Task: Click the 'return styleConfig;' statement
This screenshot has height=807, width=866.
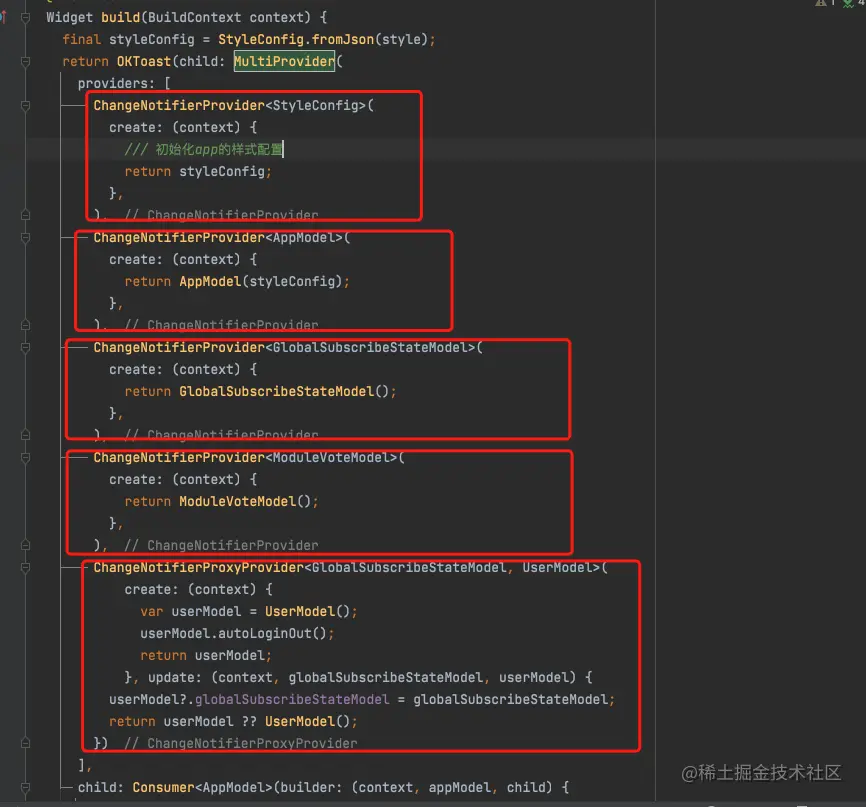Action: (x=198, y=172)
